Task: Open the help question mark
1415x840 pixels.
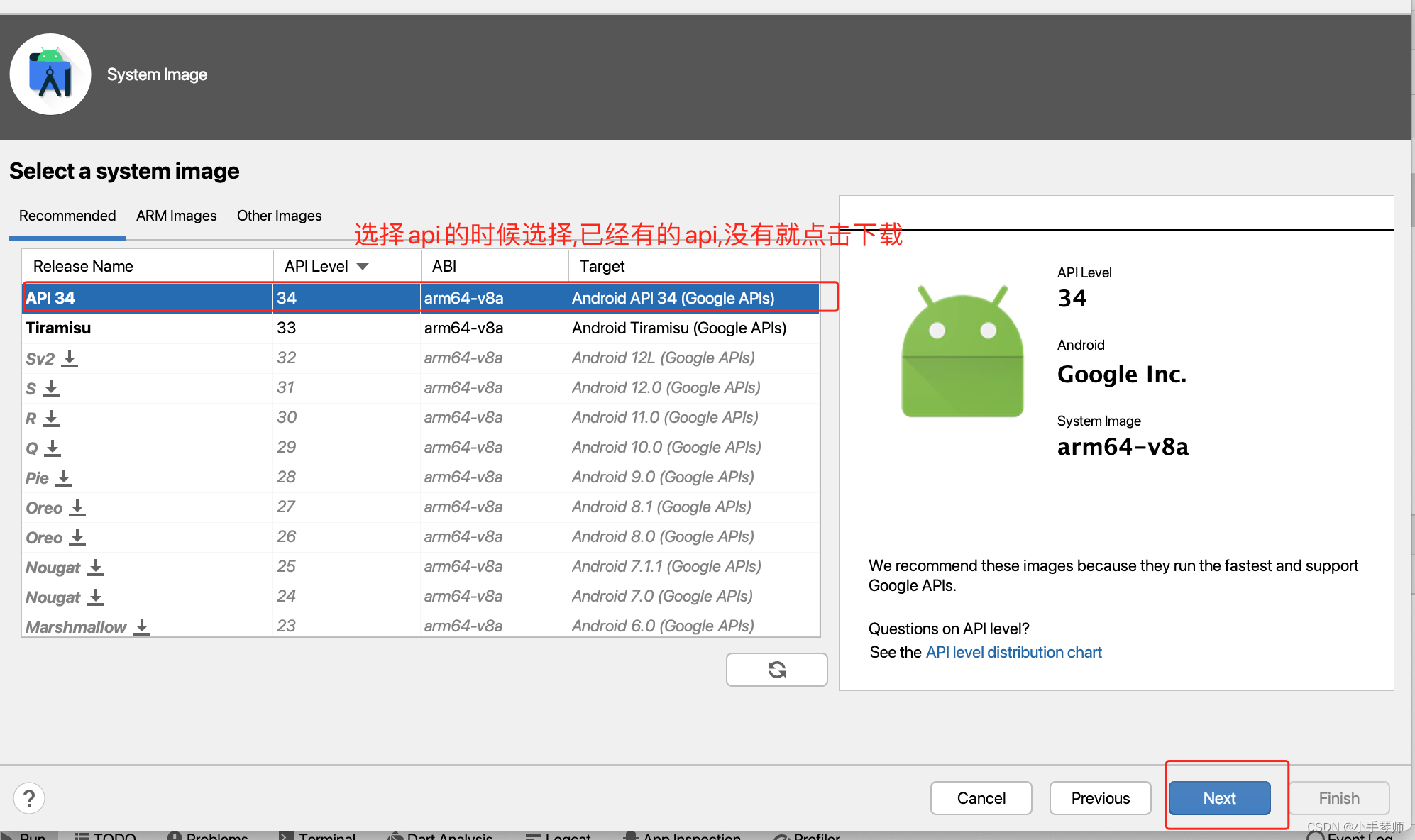Action: pyautogui.click(x=29, y=798)
